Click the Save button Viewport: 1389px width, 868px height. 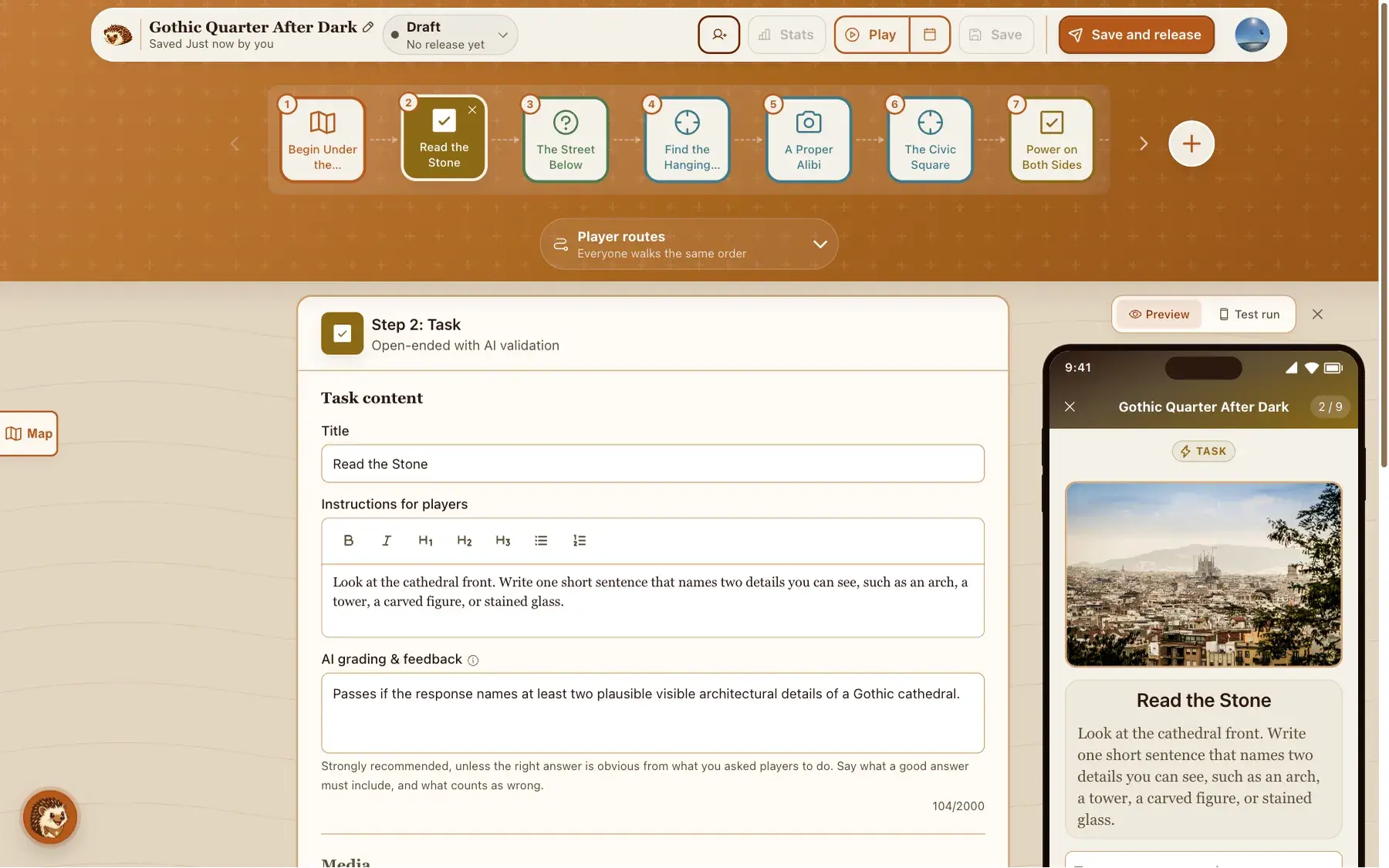click(996, 35)
